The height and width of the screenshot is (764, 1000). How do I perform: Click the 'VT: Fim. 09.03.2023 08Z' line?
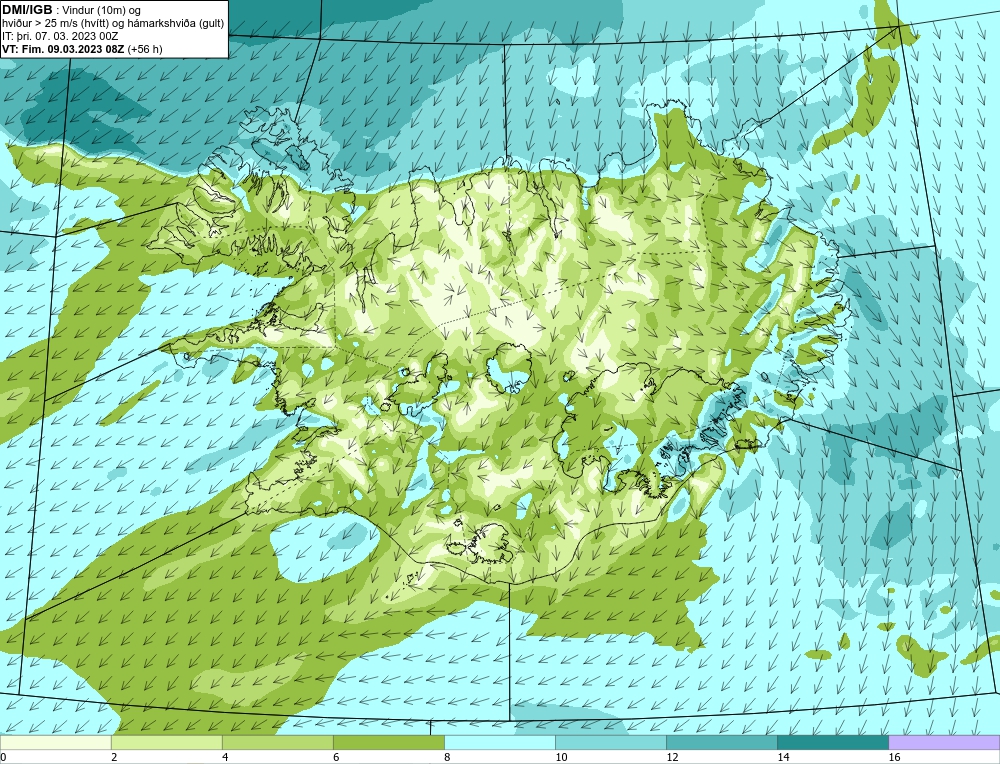pyautogui.click(x=64, y=48)
